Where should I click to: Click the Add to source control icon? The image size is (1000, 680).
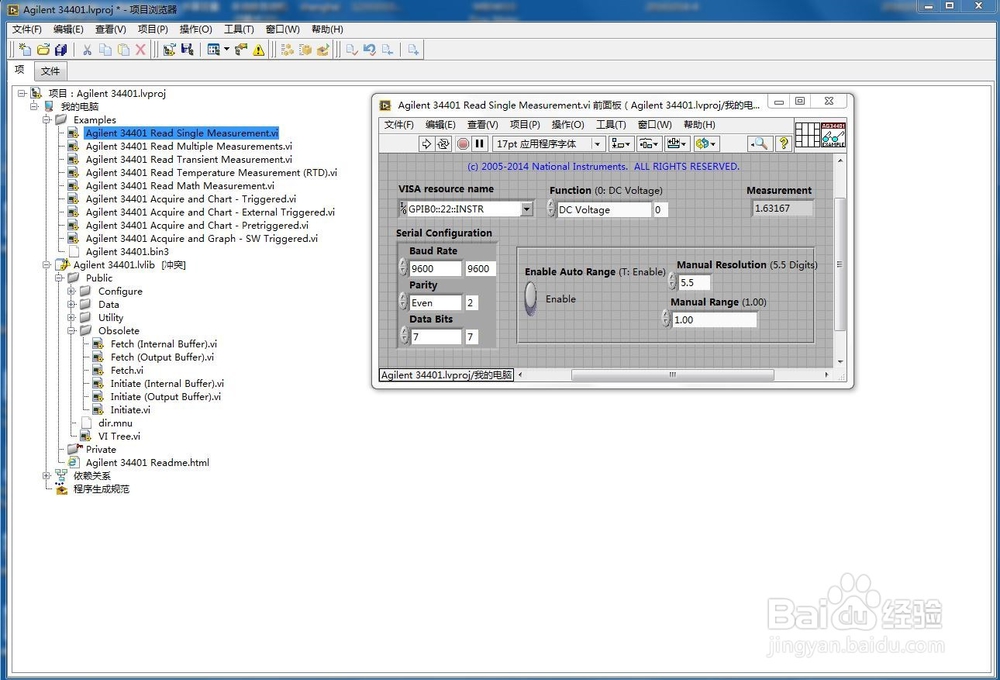coord(413,49)
